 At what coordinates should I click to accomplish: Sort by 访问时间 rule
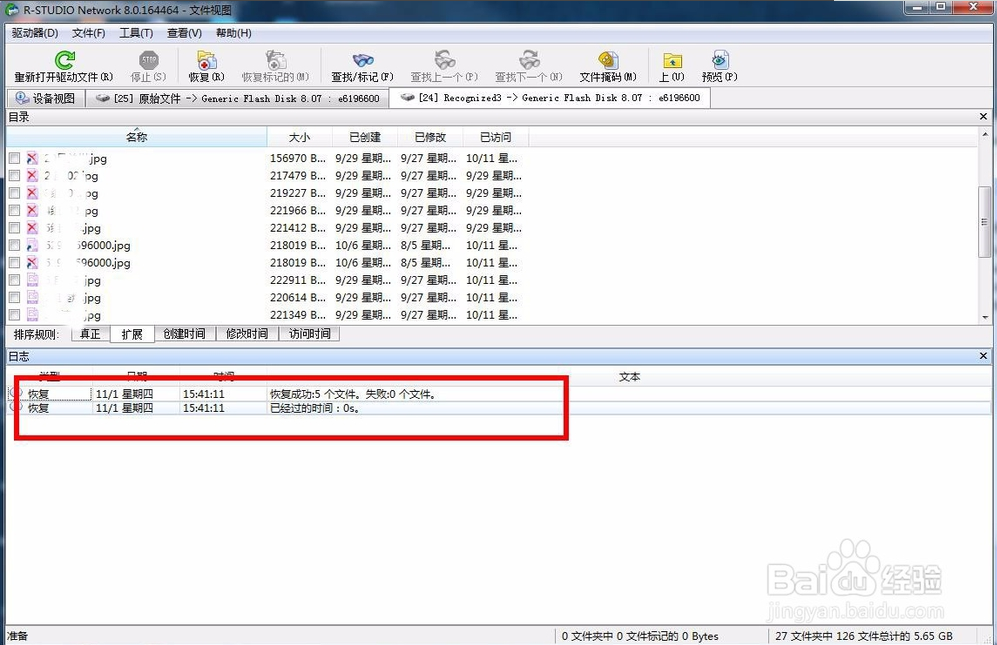click(x=310, y=334)
